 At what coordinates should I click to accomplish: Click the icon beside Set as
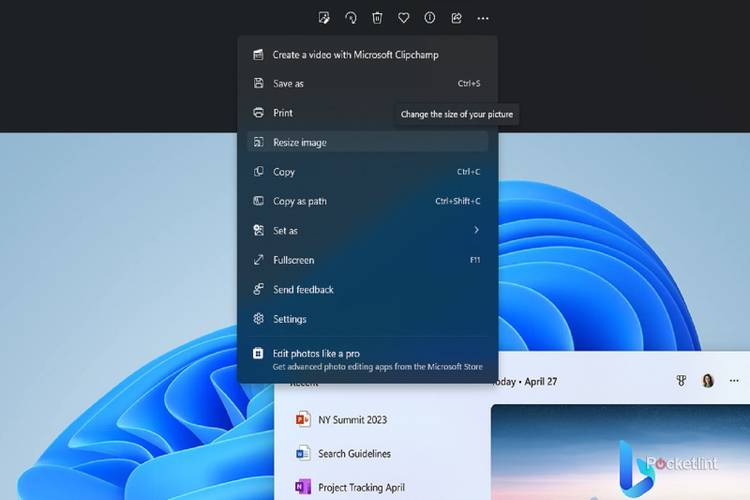(258, 230)
